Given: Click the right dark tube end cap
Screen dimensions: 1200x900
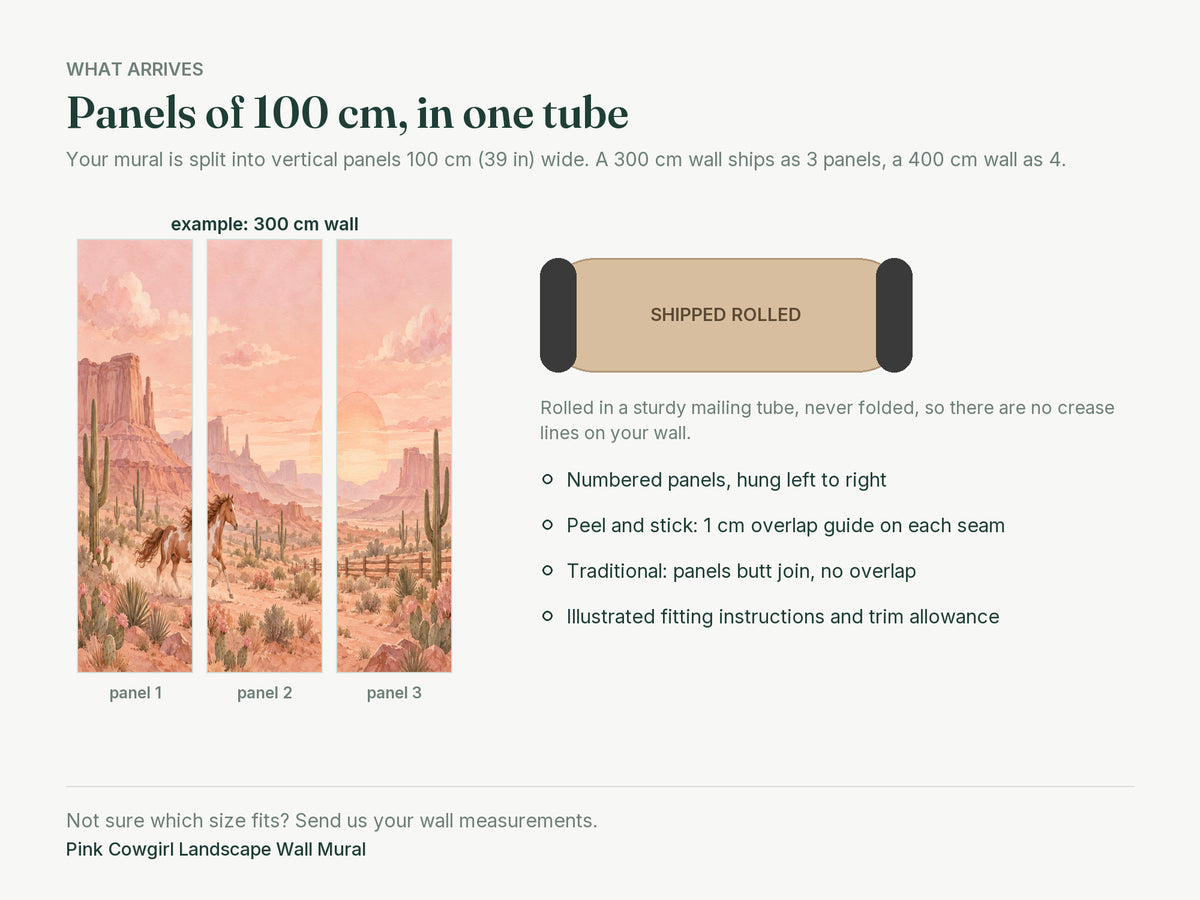Looking at the screenshot, I should tap(894, 315).
